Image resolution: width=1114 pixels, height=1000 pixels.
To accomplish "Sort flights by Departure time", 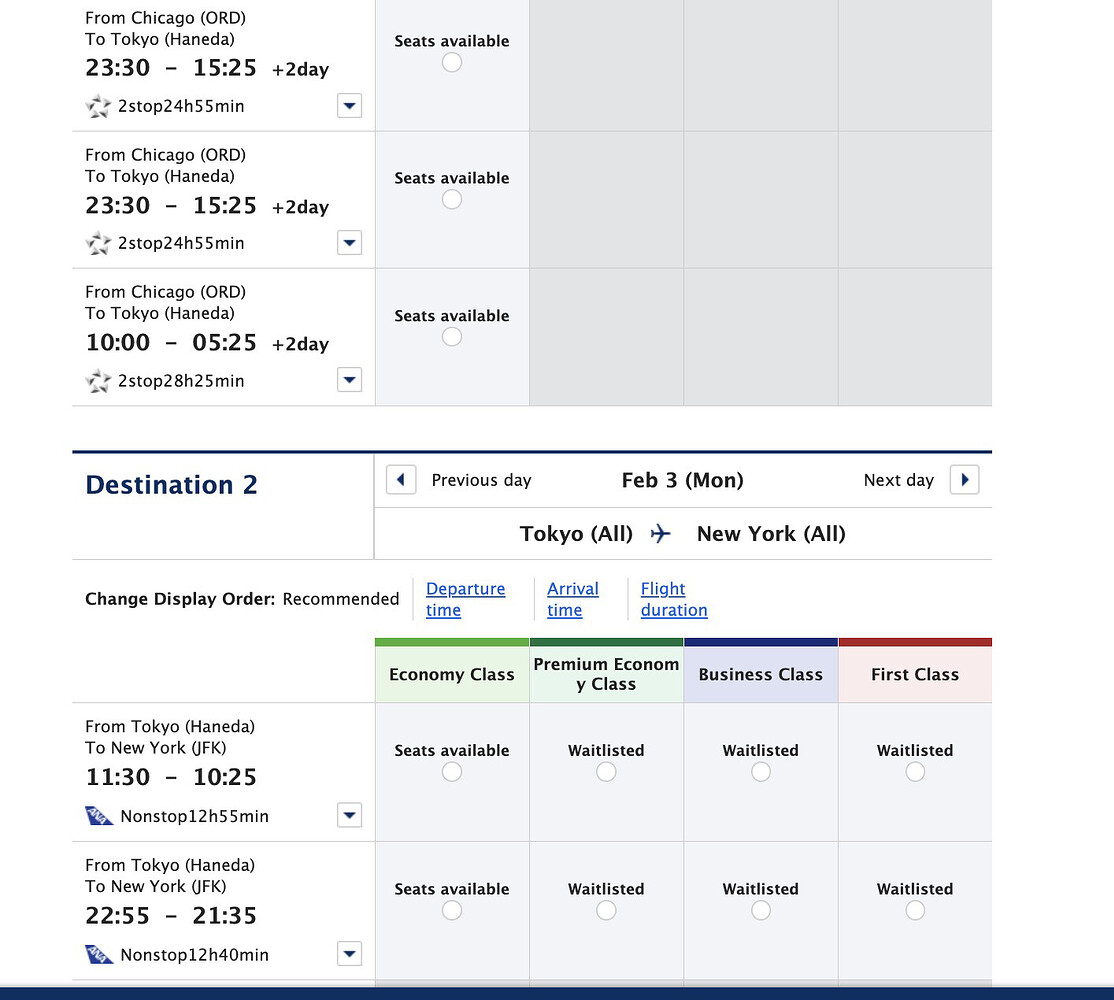I will click(x=465, y=599).
